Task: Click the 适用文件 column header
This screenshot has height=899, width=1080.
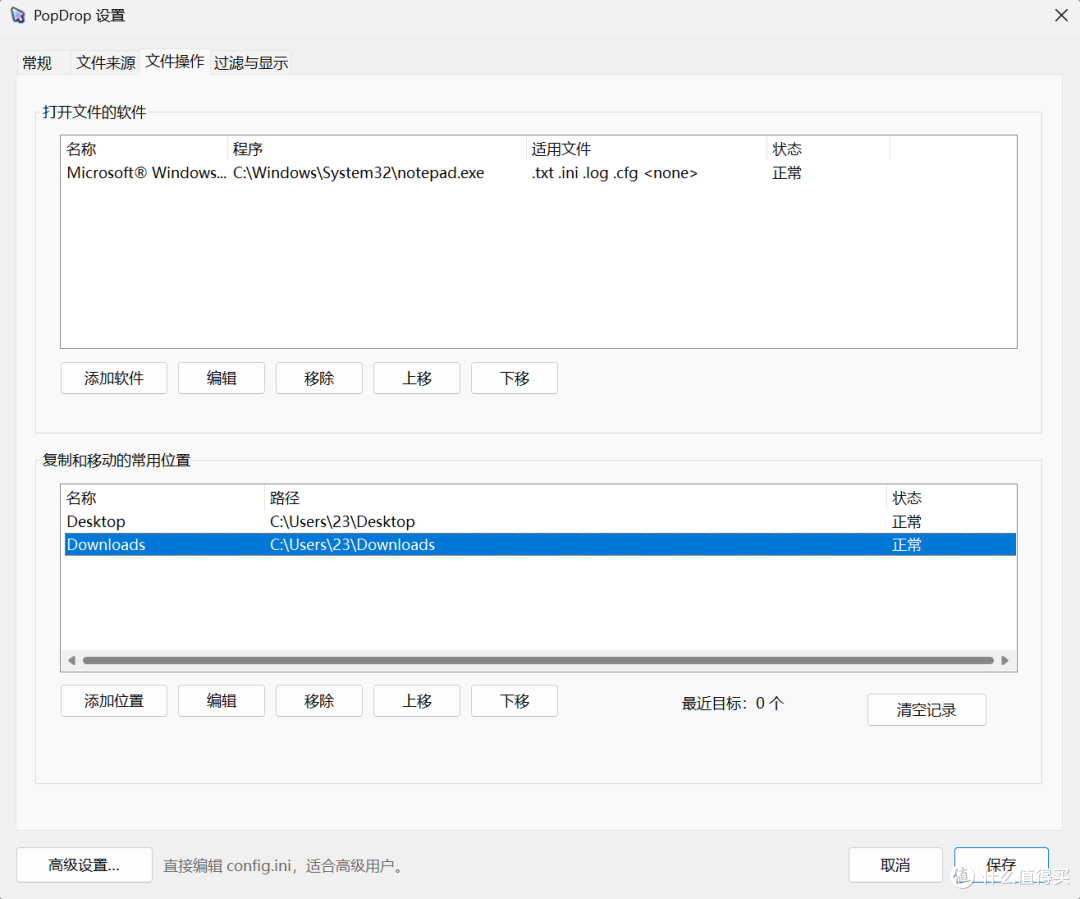Action: [x=647, y=149]
